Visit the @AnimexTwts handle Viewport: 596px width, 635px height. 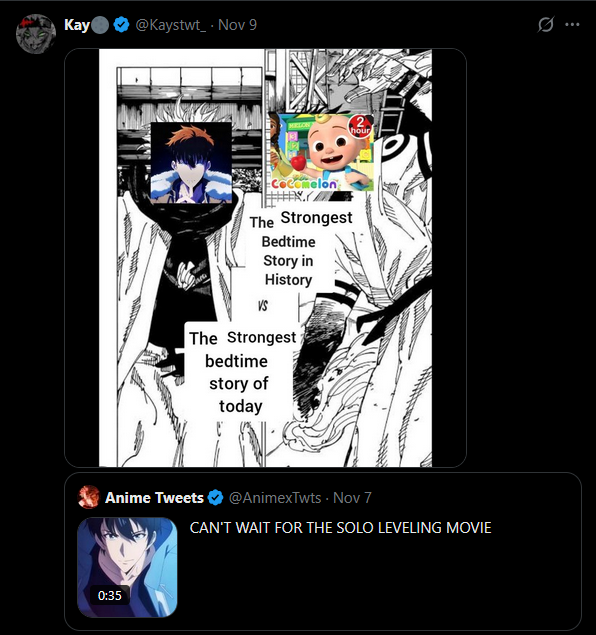[275, 497]
